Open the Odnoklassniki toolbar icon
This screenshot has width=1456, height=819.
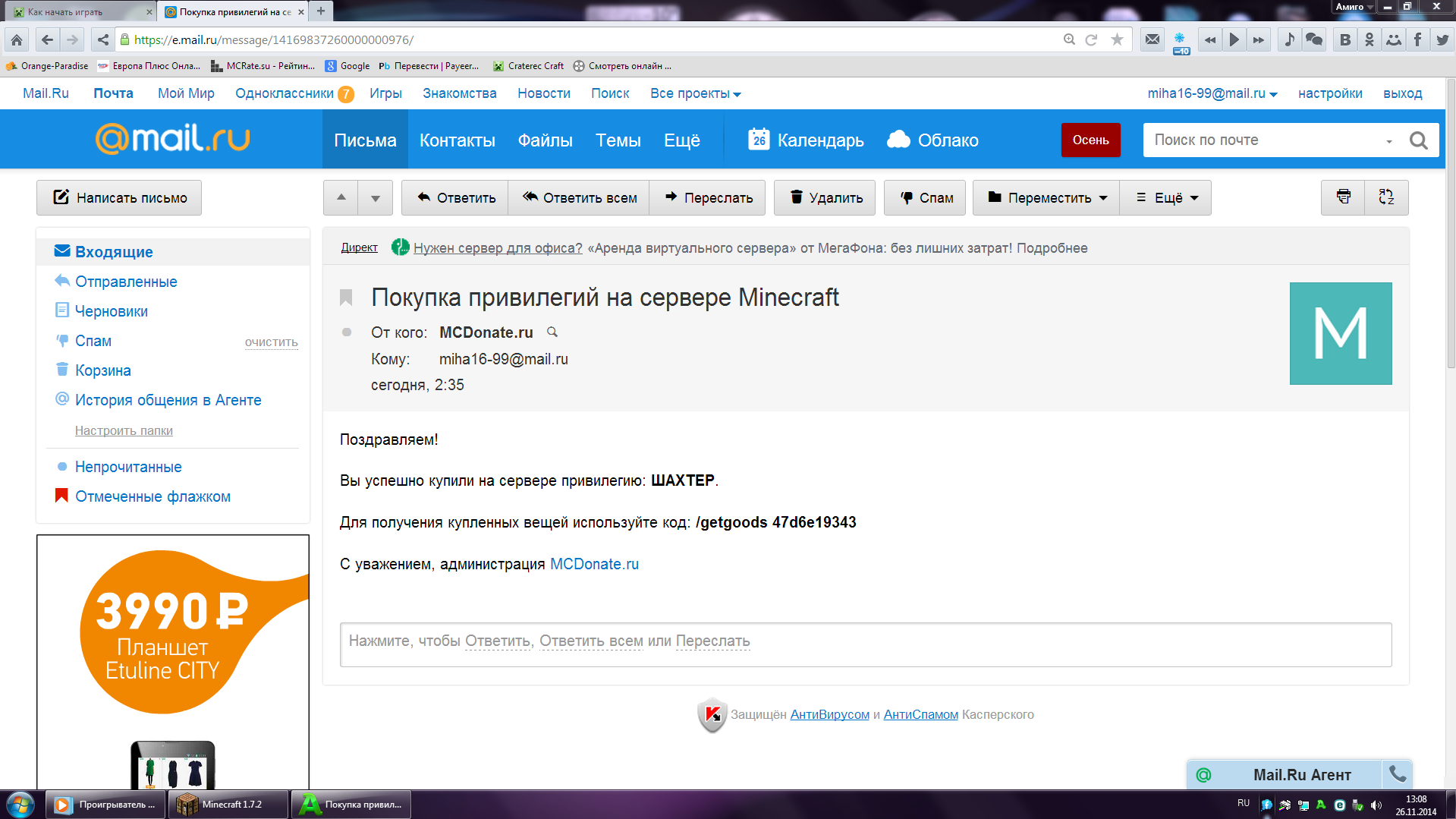point(1370,39)
